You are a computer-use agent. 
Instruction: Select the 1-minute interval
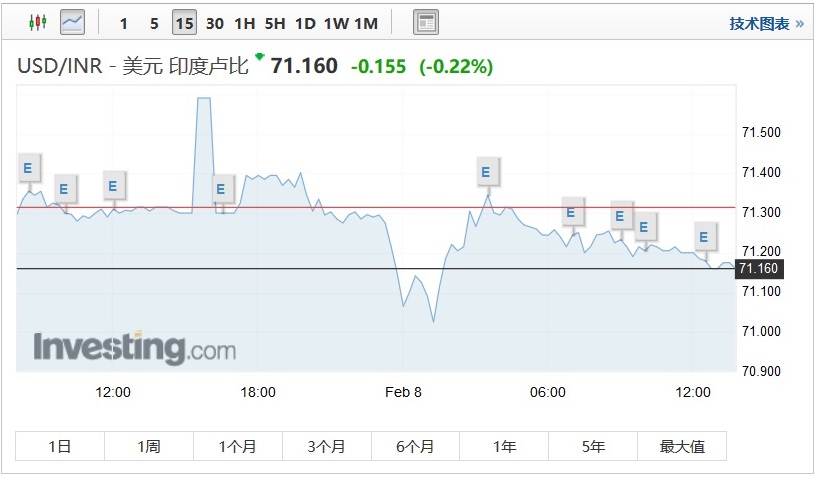123,23
